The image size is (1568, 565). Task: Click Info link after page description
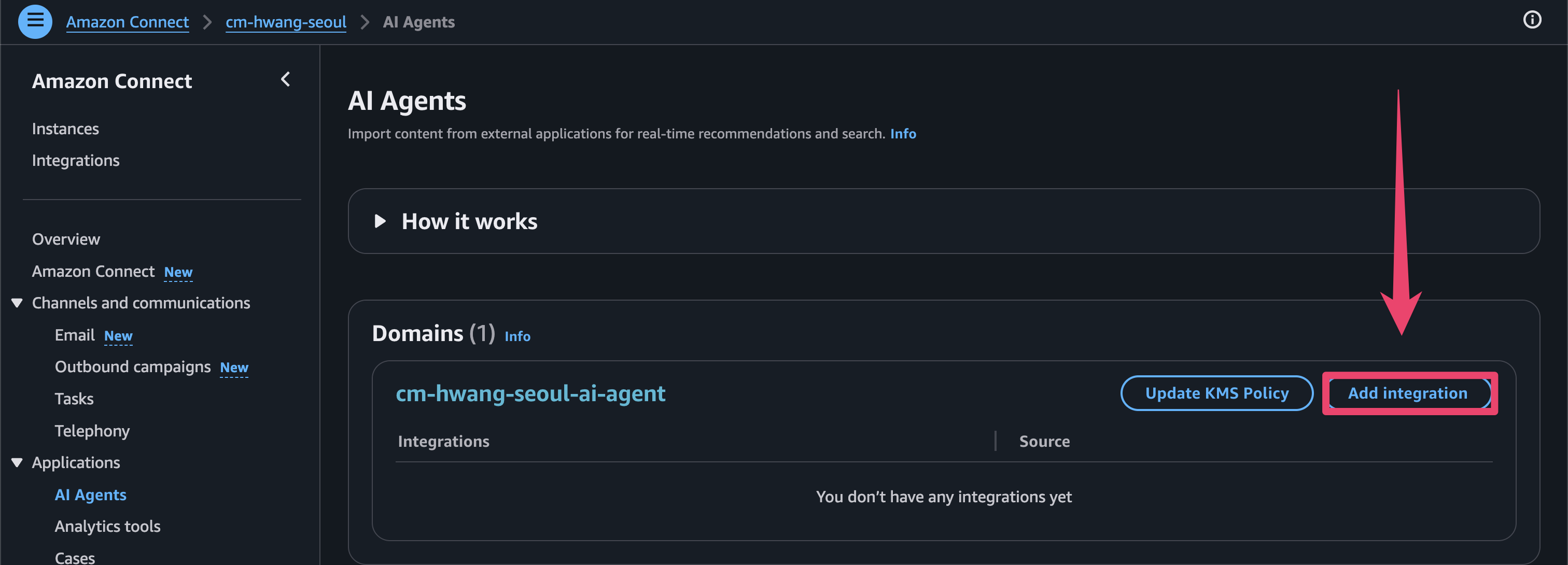[903, 134]
